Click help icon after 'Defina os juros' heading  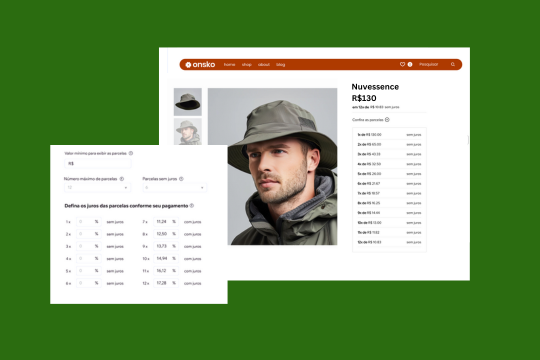pyautogui.click(x=192, y=206)
